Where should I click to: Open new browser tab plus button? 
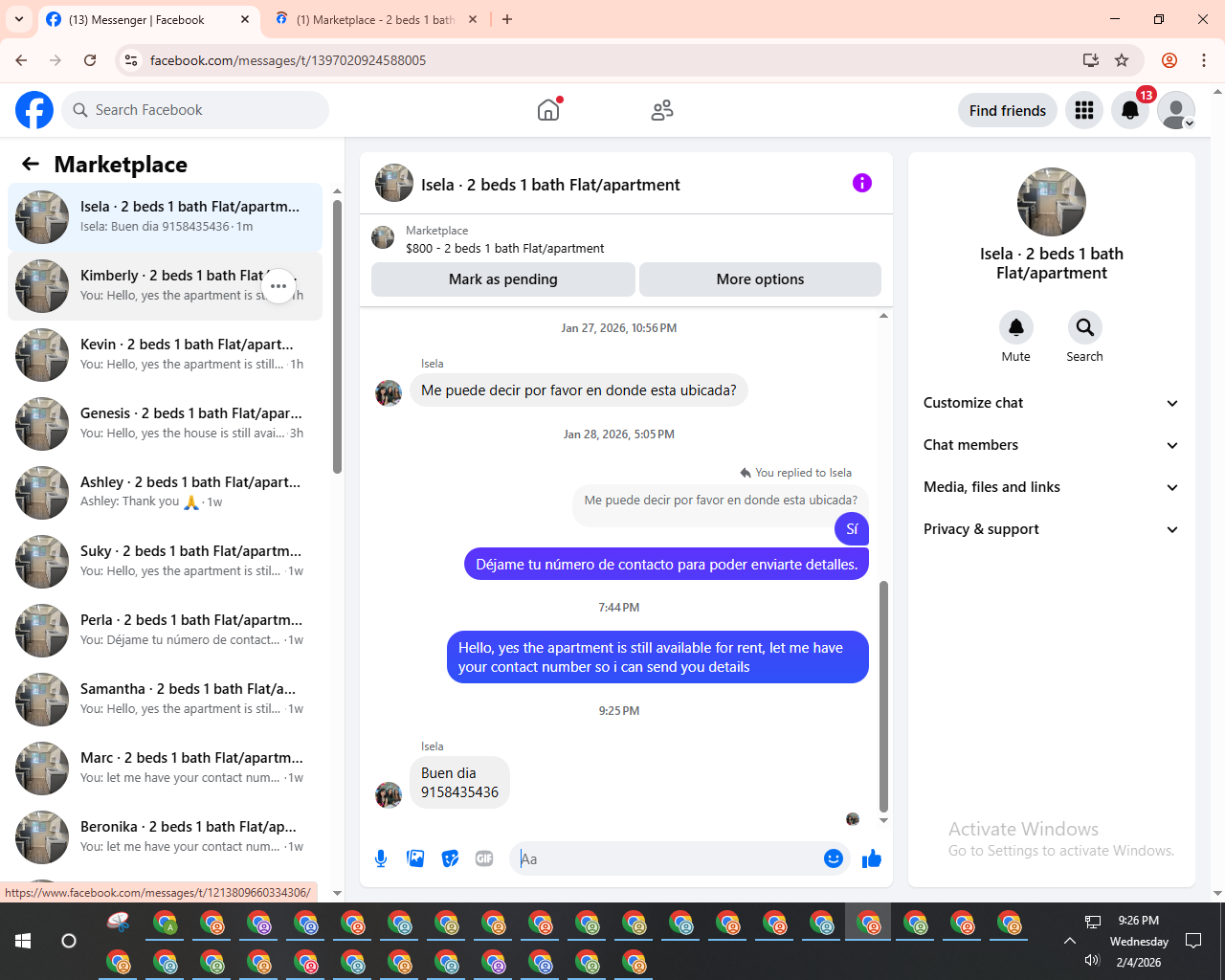pyautogui.click(x=507, y=19)
